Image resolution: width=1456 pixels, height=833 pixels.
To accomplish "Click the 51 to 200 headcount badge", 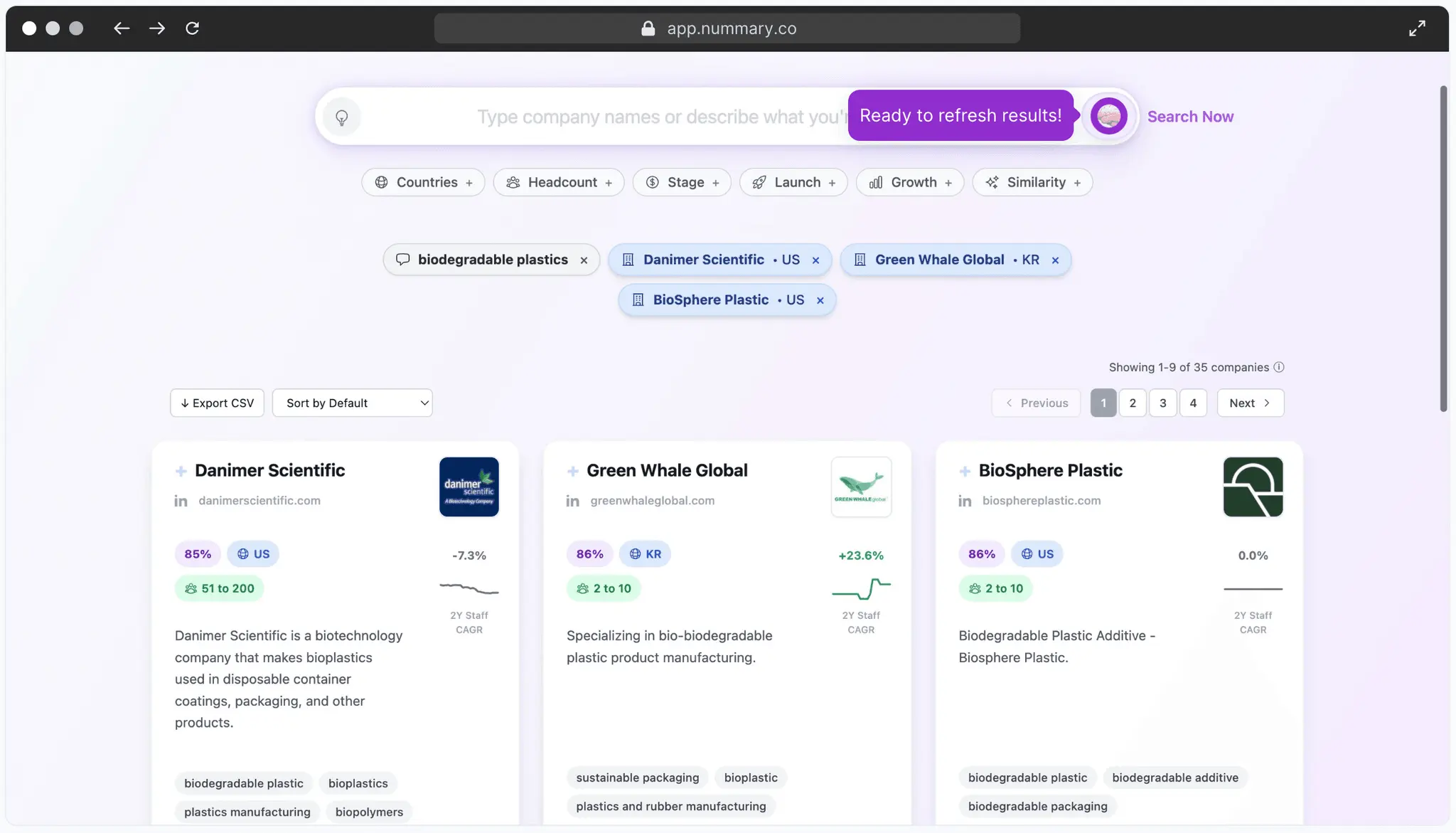I will coord(219,588).
